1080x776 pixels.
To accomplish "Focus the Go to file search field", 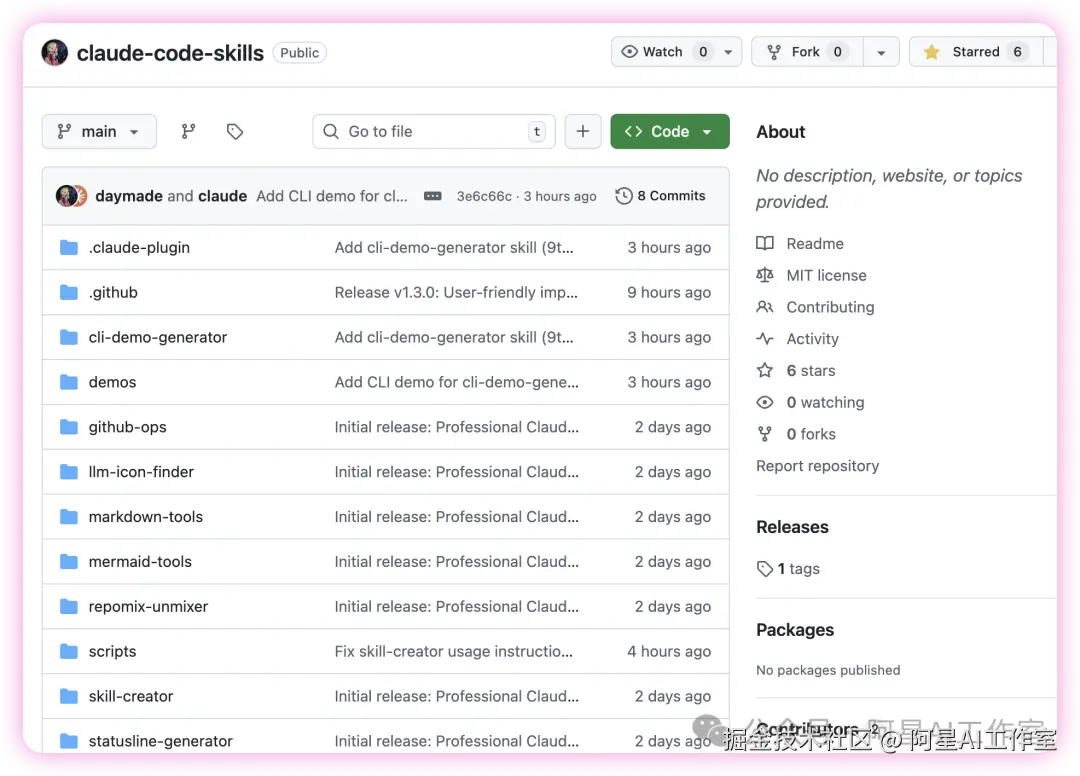I will coord(434,132).
